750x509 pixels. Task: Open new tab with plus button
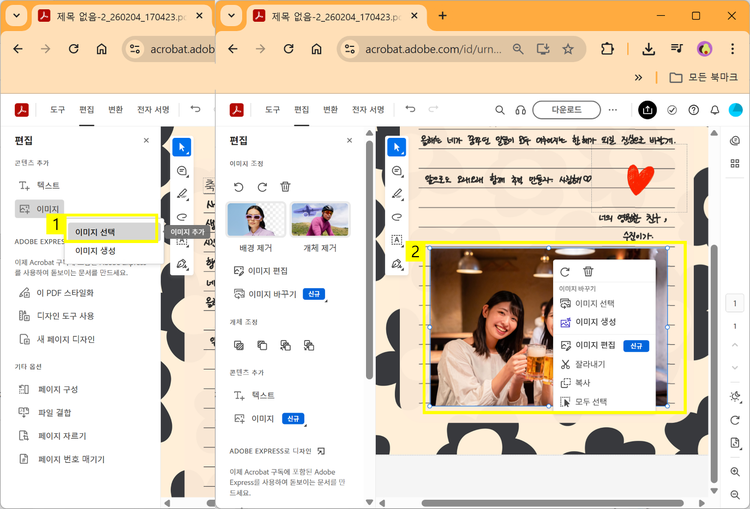click(x=442, y=16)
